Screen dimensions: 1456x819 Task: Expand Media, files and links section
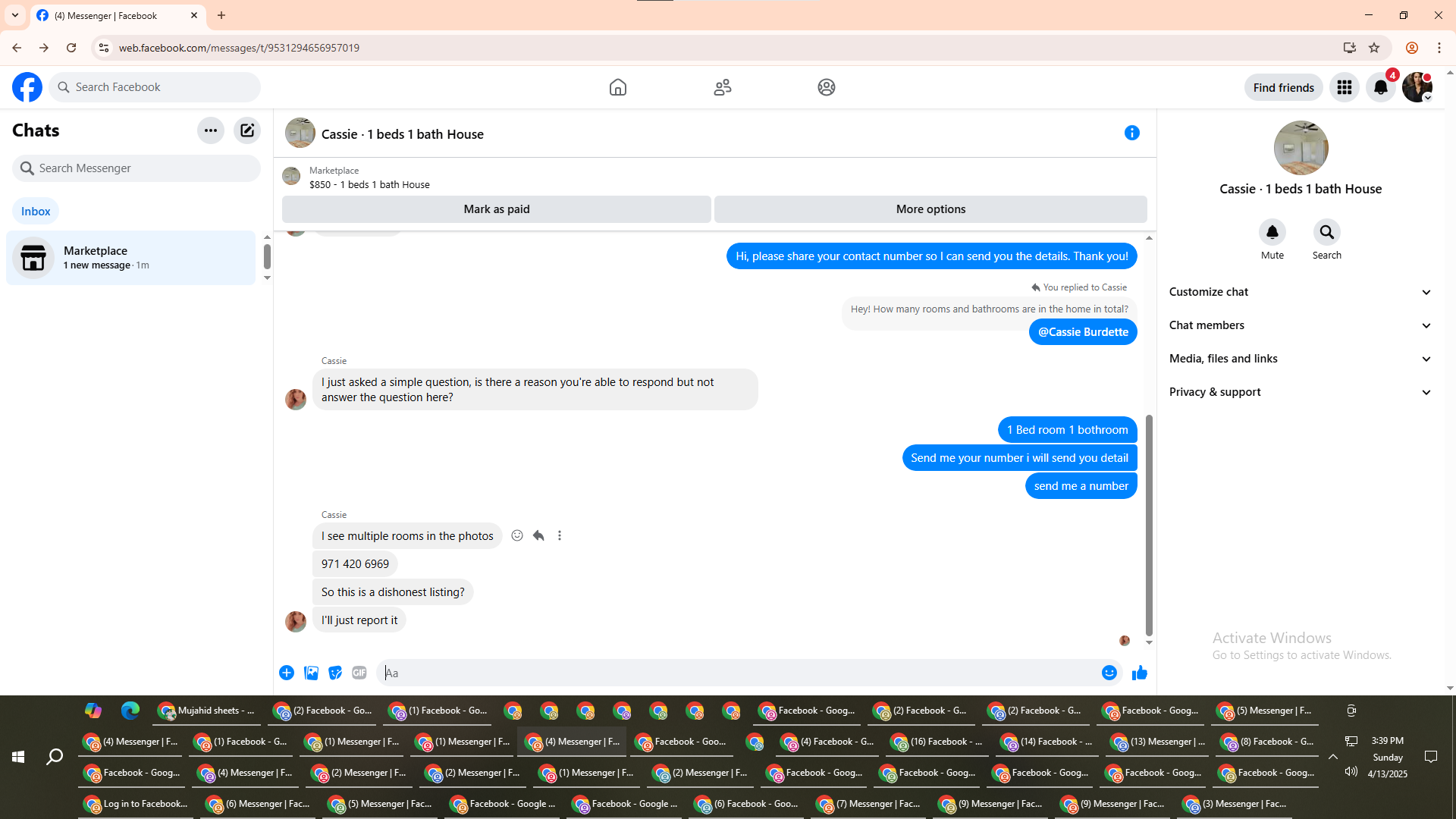1300,359
